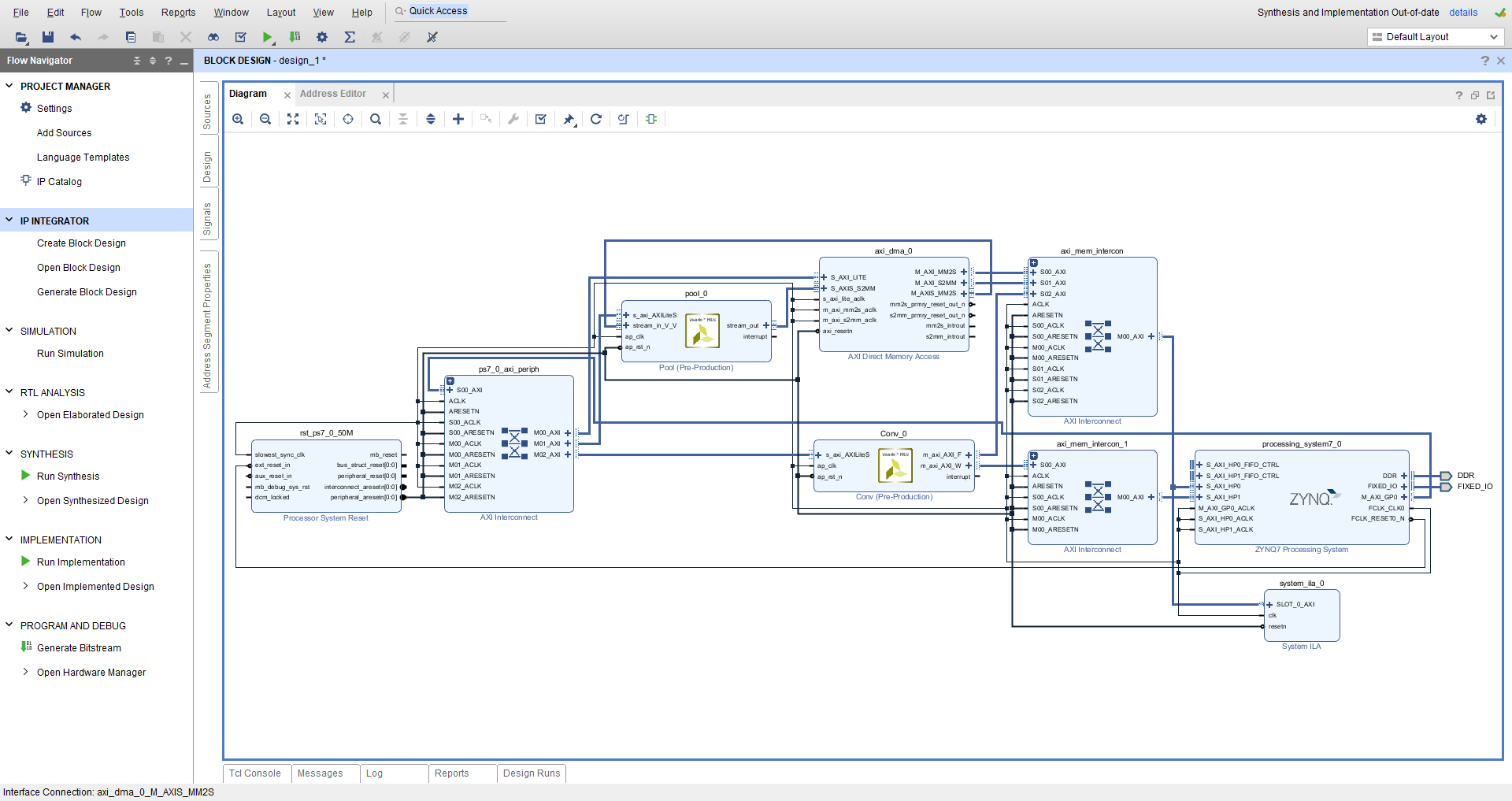Expand Open Implemented Design entry
This screenshot has height=801, width=1512.
pyautogui.click(x=25, y=586)
